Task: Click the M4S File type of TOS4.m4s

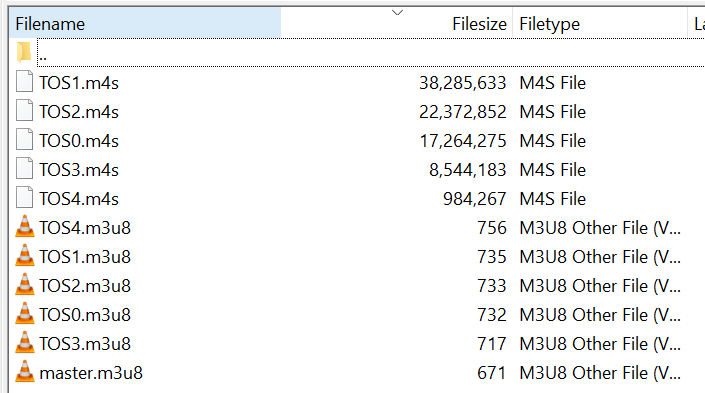Action: click(x=553, y=199)
